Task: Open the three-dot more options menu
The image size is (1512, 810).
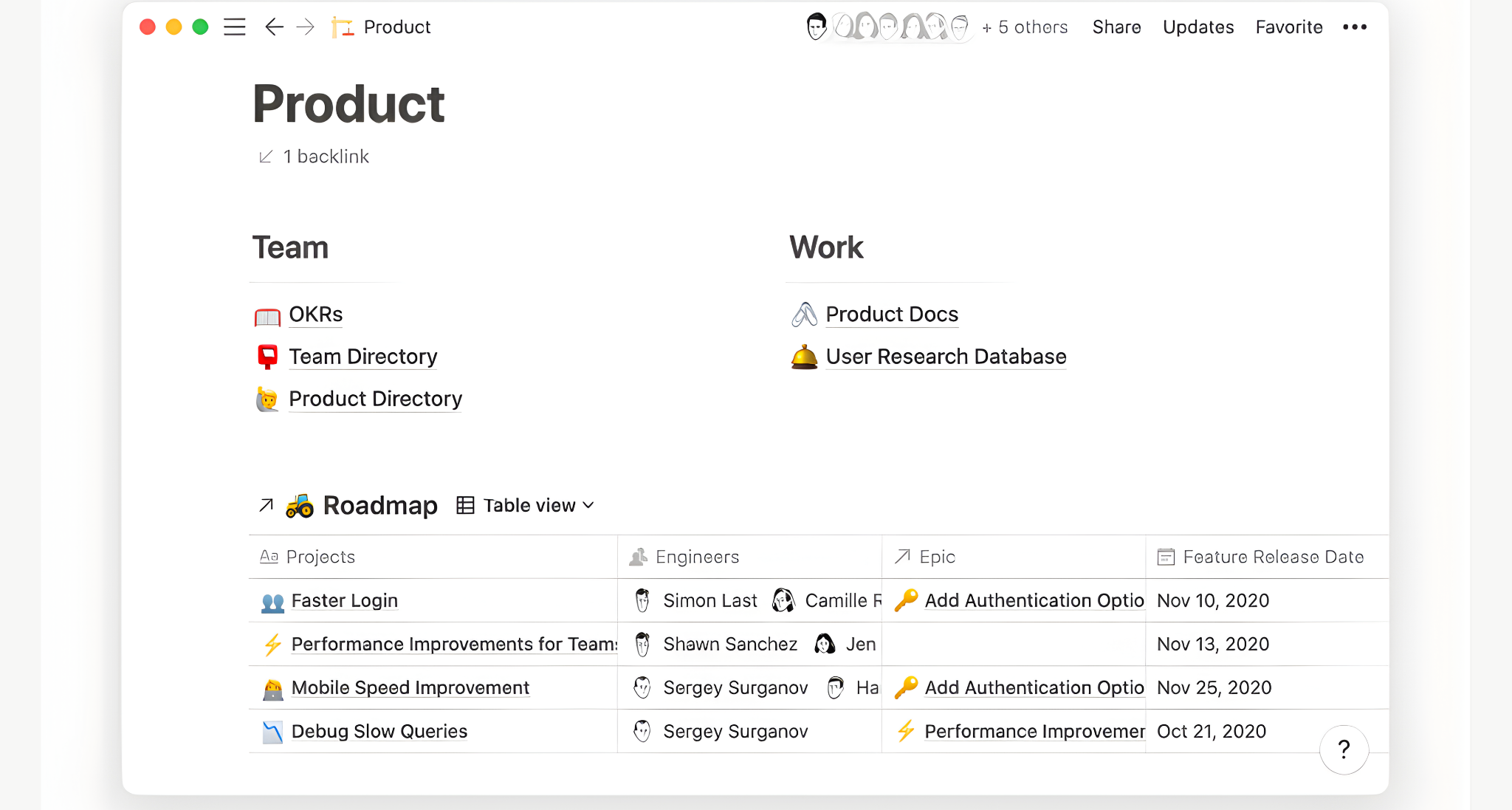Action: [x=1354, y=27]
